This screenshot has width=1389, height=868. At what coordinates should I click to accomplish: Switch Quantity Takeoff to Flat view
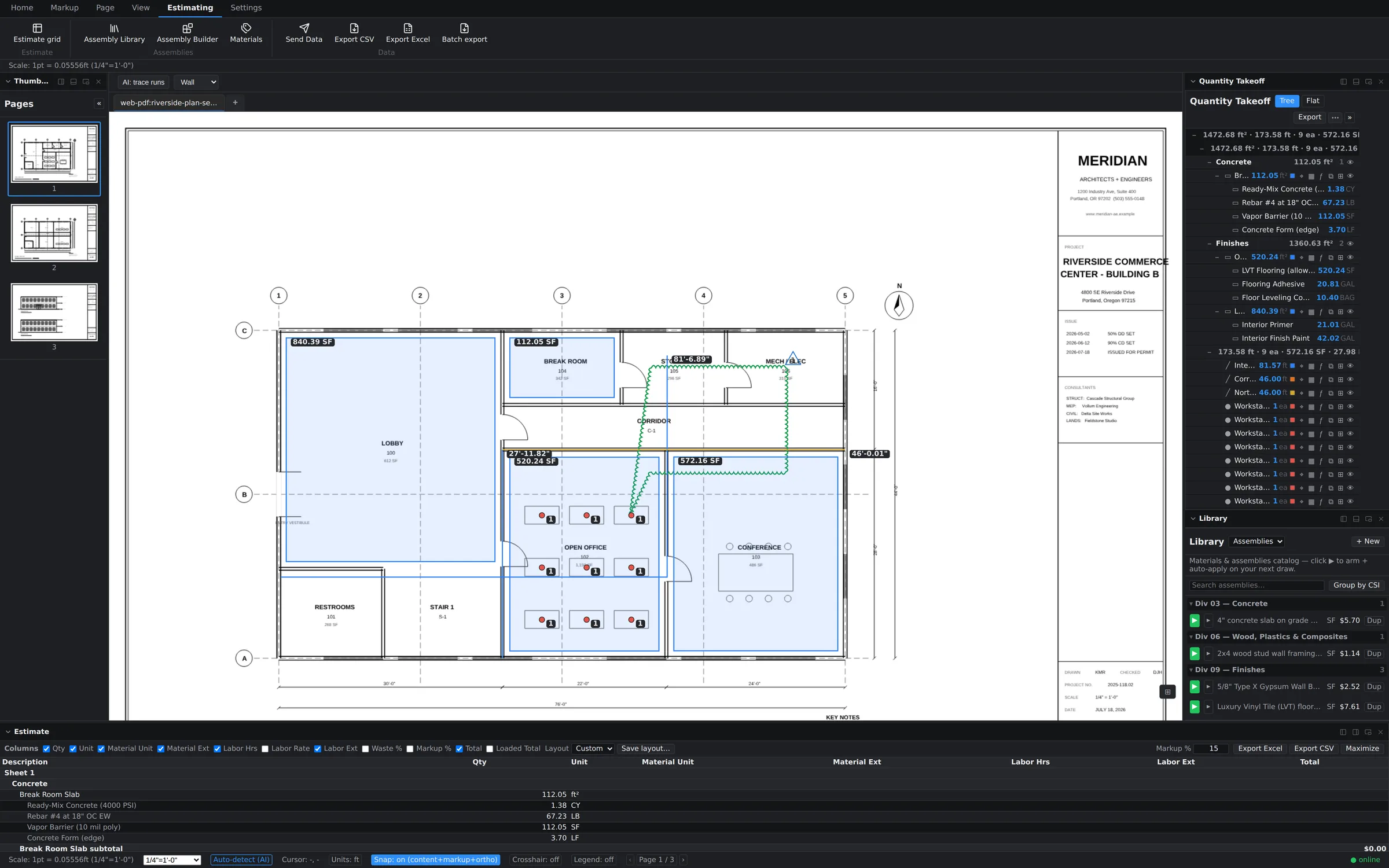pos(1313,101)
